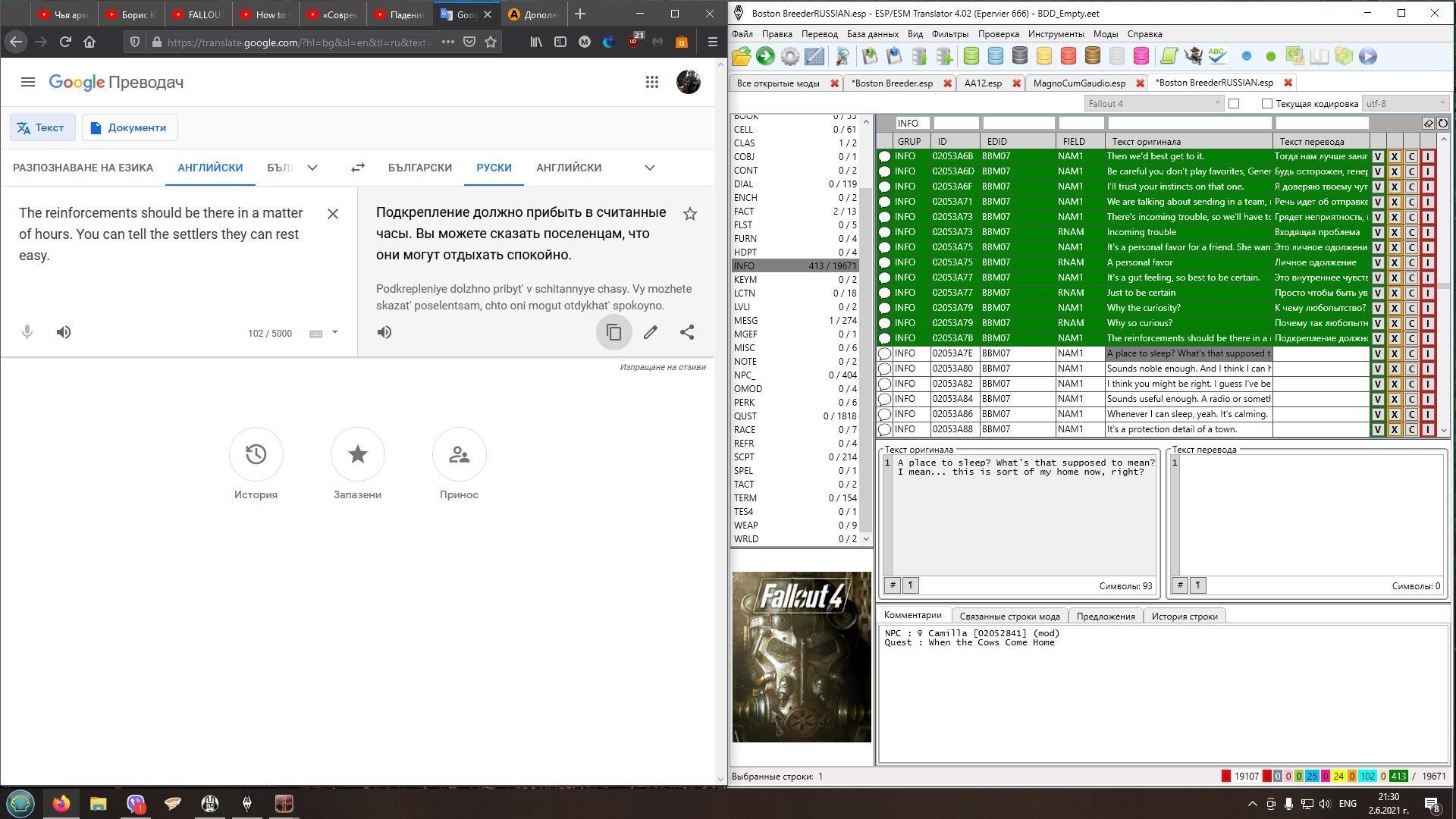Click the green 413 status color box
Image resolution: width=1456 pixels, height=819 pixels.
coord(1398,776)
